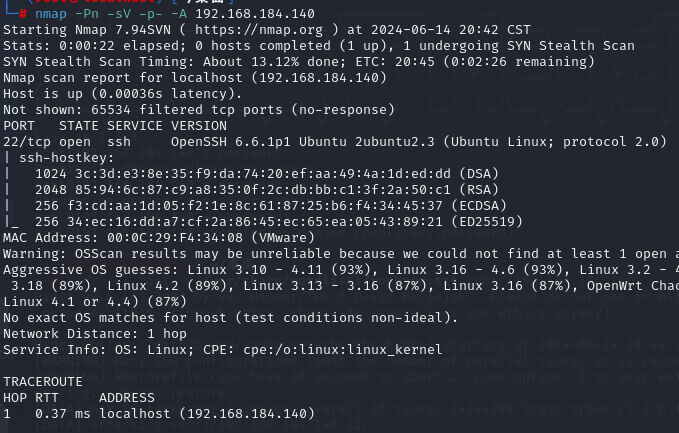Click the cpe:/o:linux:linux_kernel text
Viewport: 679px width, 433px height.
(x=343, y=350)
